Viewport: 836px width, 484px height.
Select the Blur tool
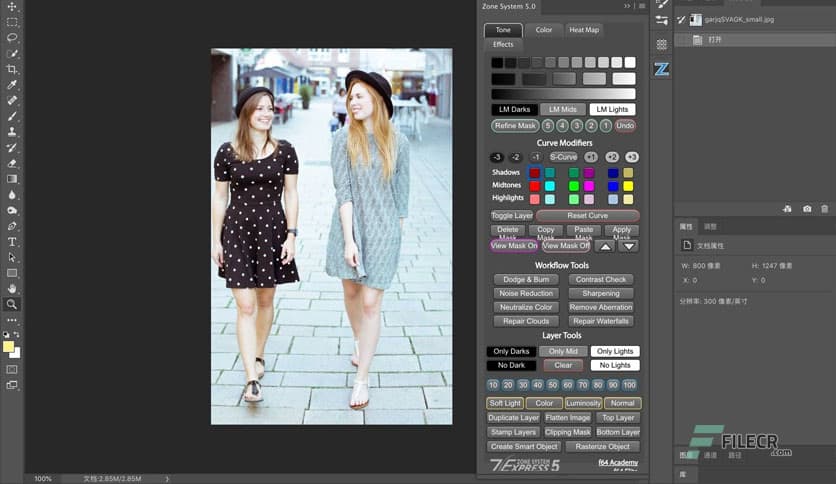(x=12, y=195)
